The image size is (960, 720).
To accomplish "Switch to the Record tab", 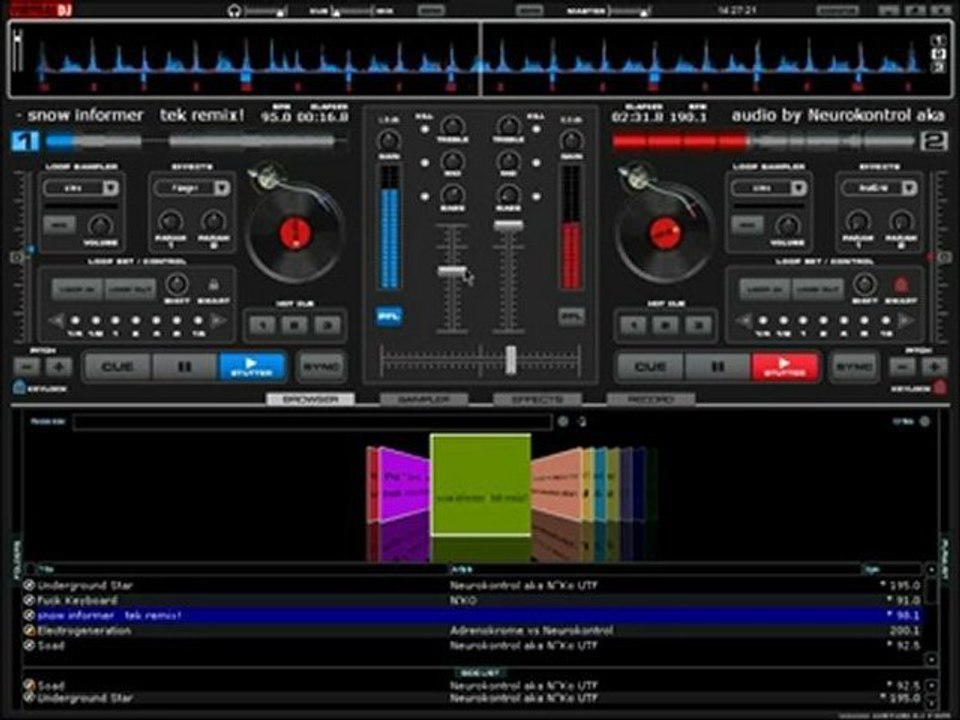I will (650, 400).
